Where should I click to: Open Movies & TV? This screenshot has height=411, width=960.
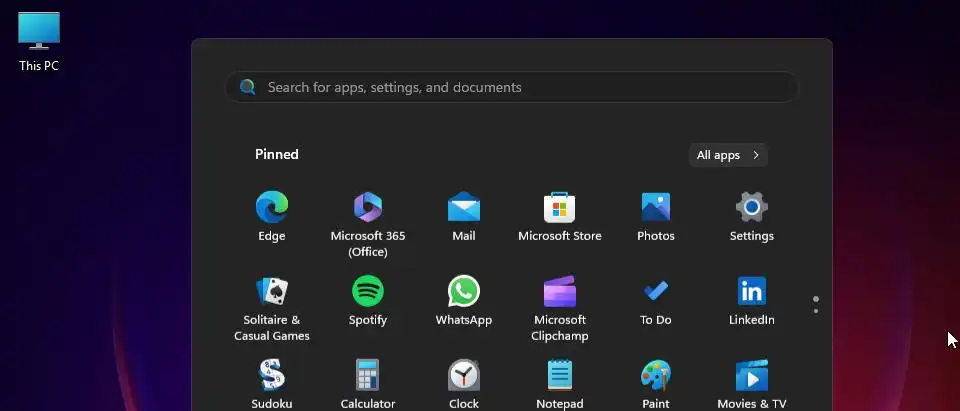click(x=752, y=384)
